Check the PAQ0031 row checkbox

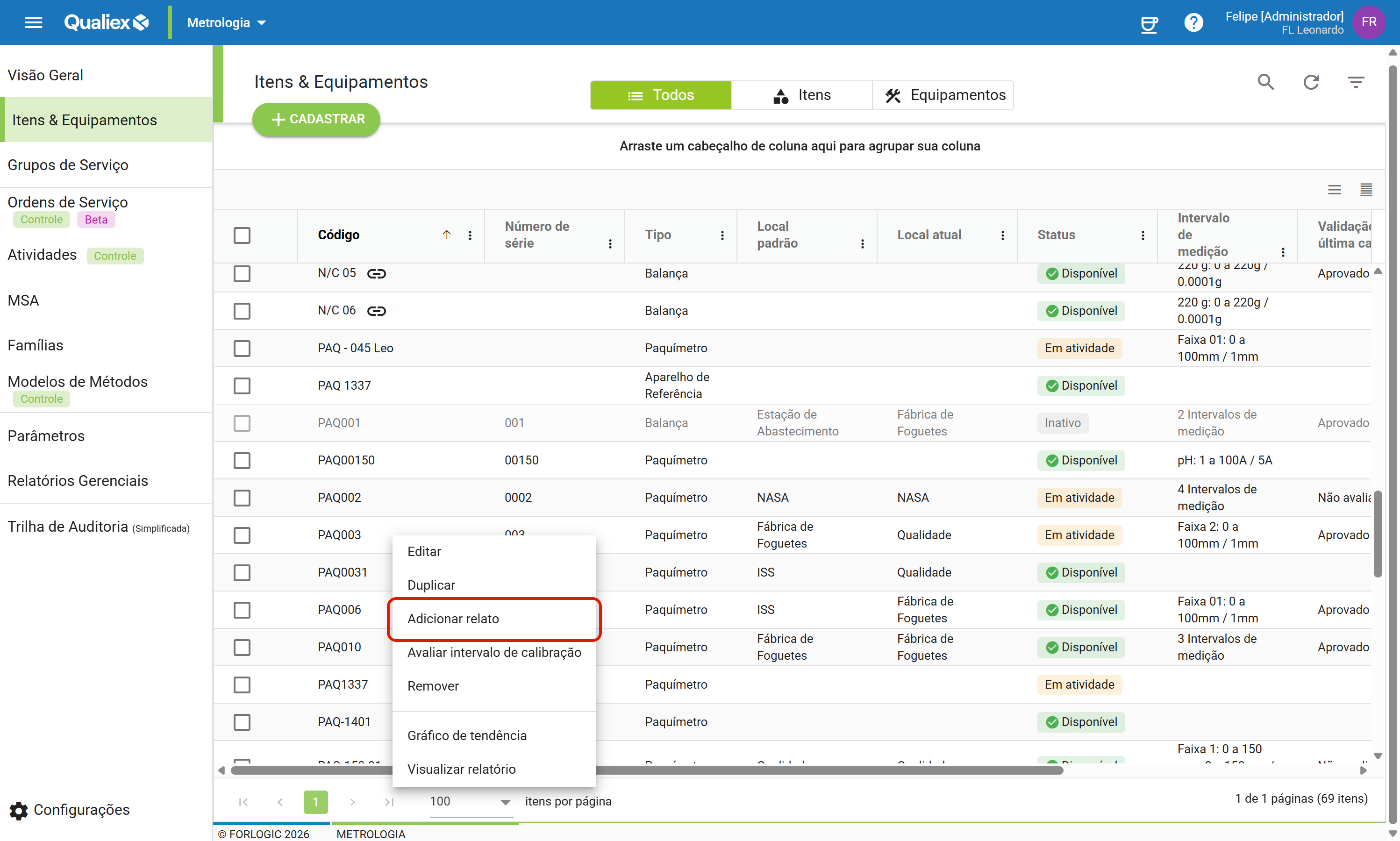[242, 573]
